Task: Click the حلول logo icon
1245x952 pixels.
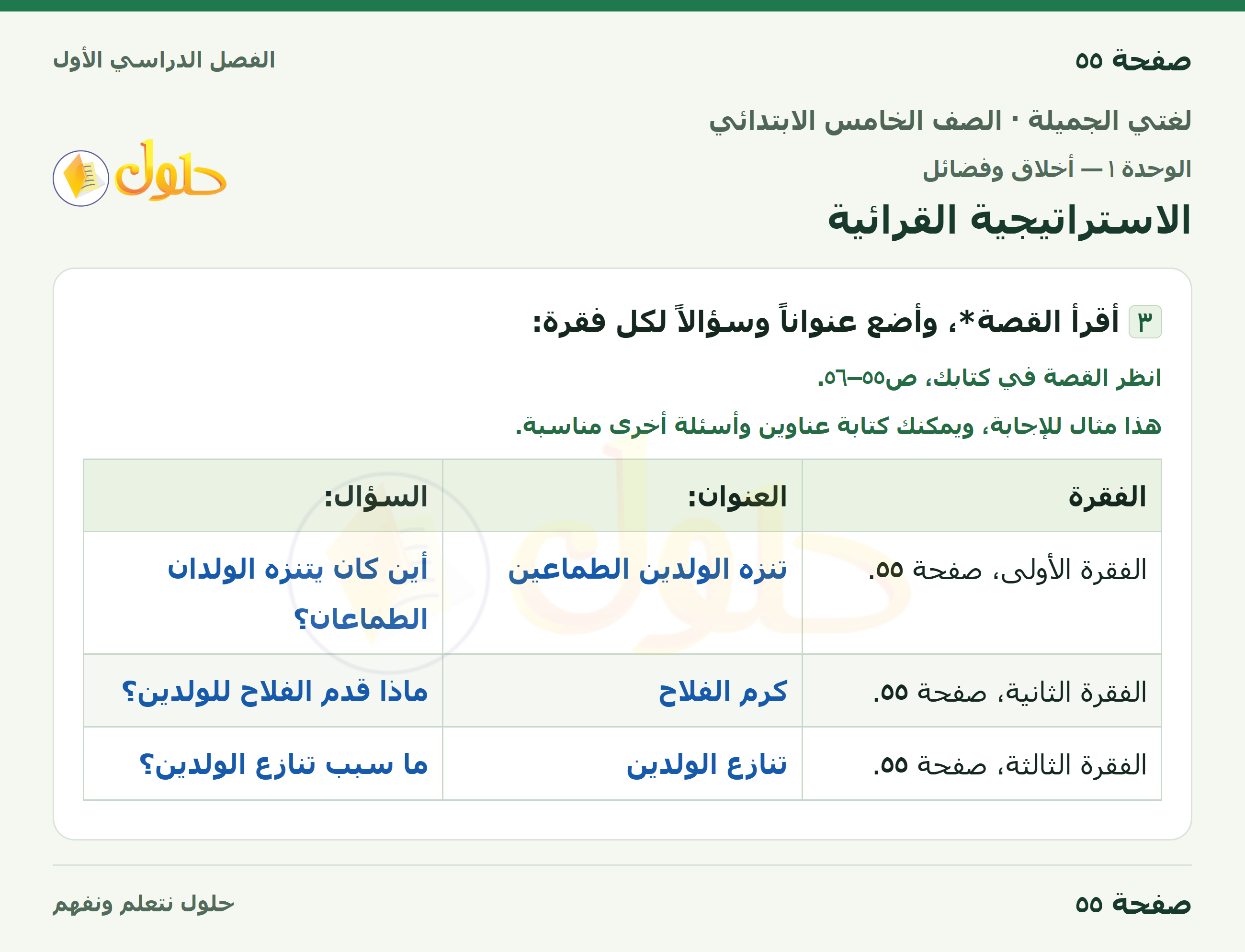Action: [139, 173]
